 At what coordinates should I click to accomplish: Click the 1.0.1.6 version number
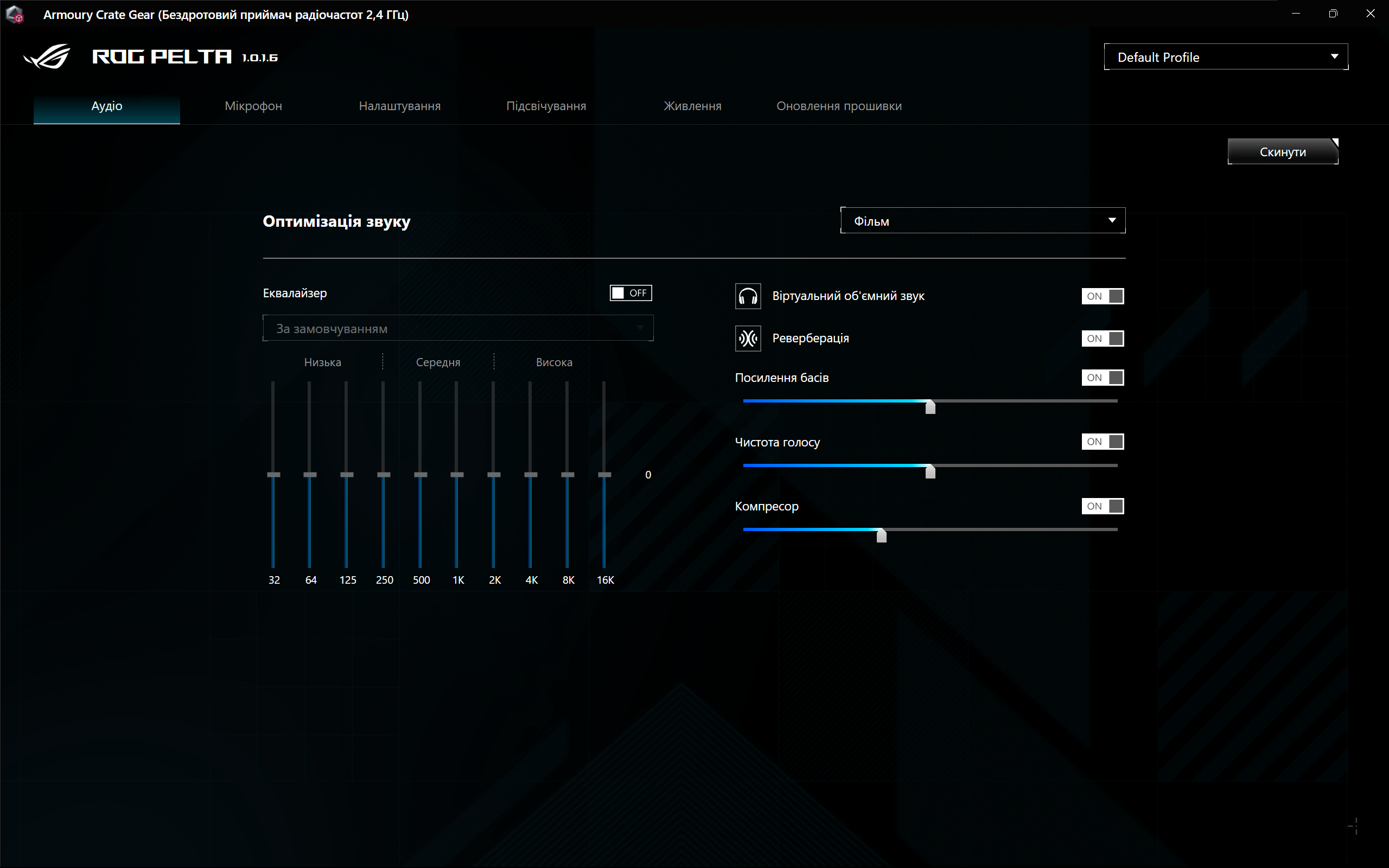point(260,58)
